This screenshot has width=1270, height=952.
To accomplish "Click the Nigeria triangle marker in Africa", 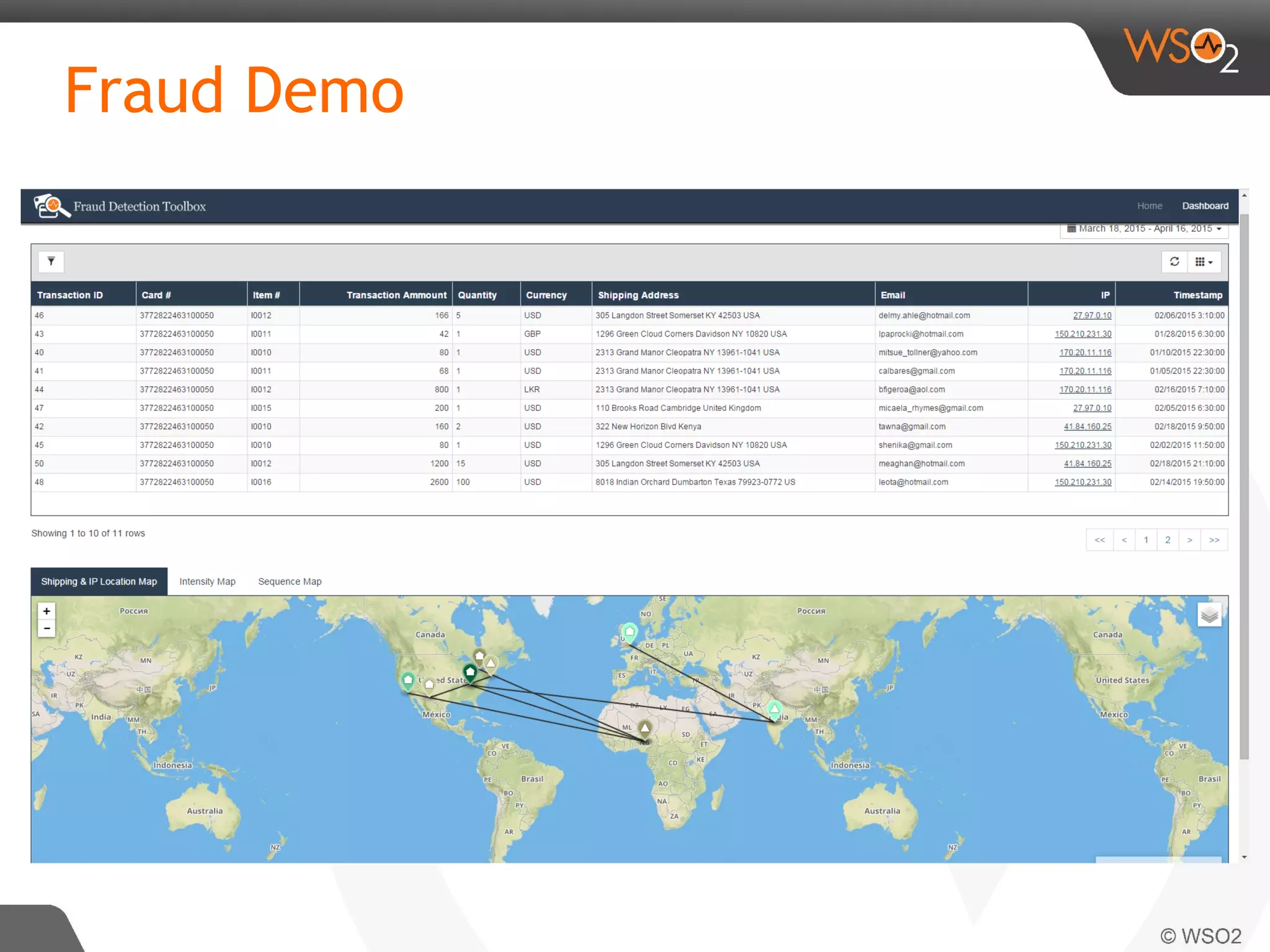I will (645, 728).
